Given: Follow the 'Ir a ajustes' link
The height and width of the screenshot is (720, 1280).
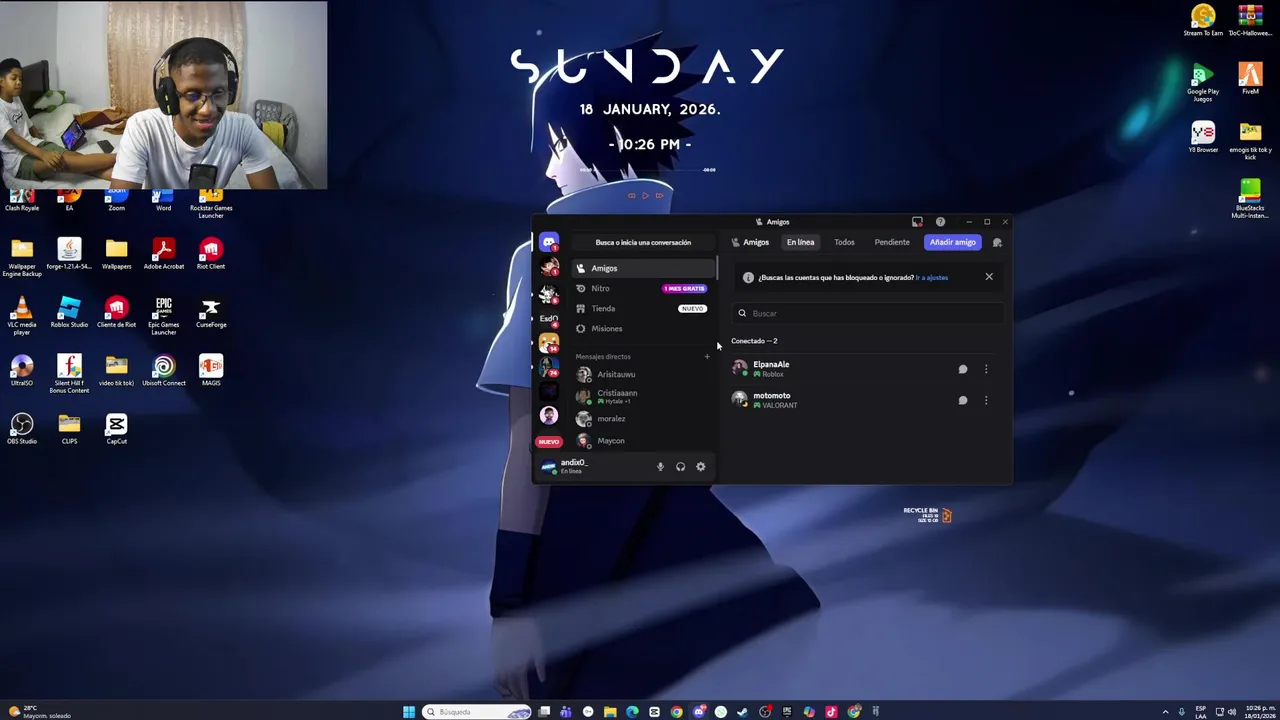Looking at the screenshot, I should tap(931, 278).
